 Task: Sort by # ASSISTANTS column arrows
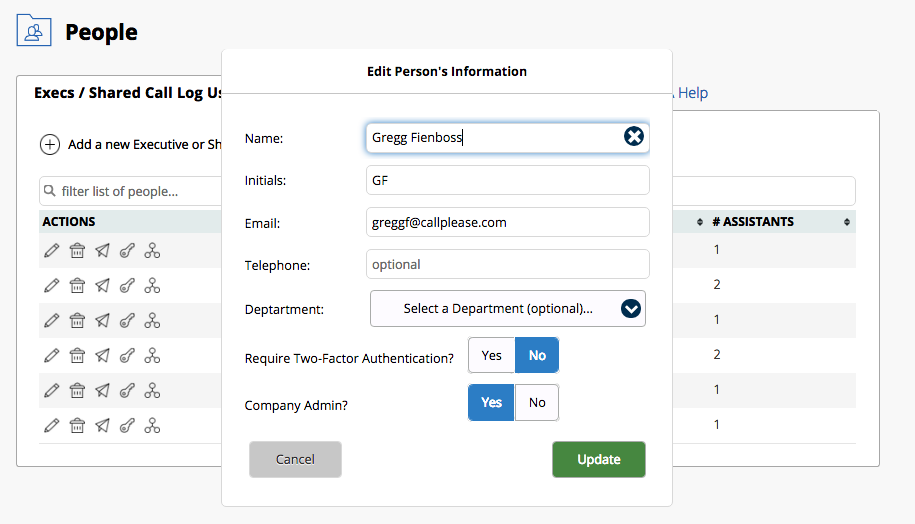click(x=847, y=222)
